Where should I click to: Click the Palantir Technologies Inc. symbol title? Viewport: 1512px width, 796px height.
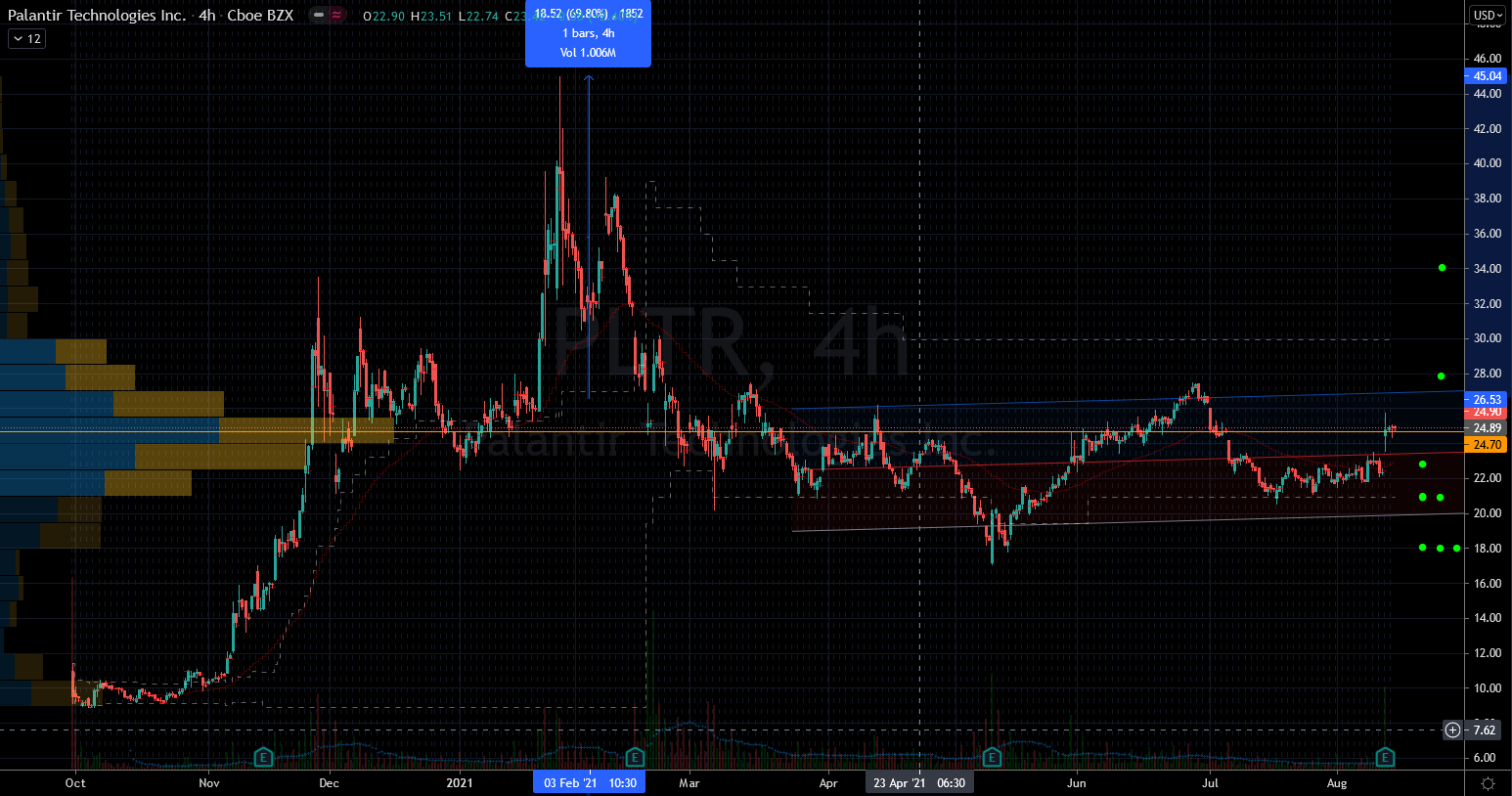[97, 16]
